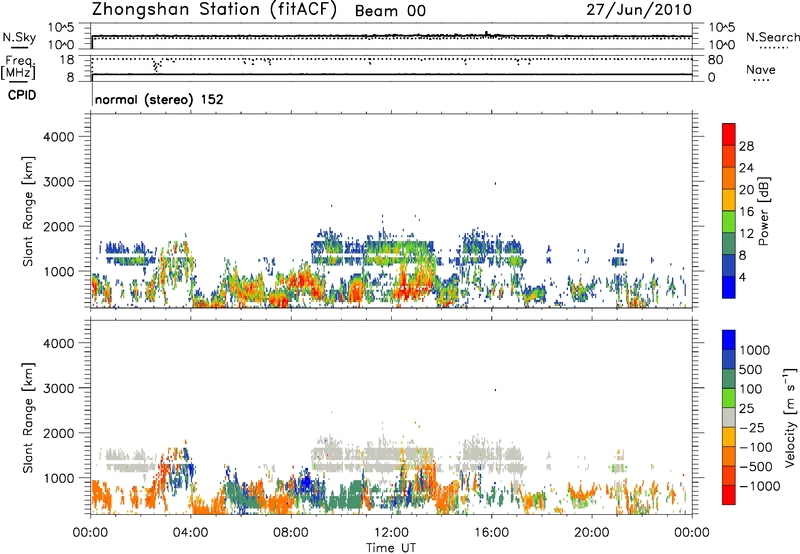Select the red bottom segment of Velocity colorbar
Viewport: 800px width, 554px height.
point(729,495)
